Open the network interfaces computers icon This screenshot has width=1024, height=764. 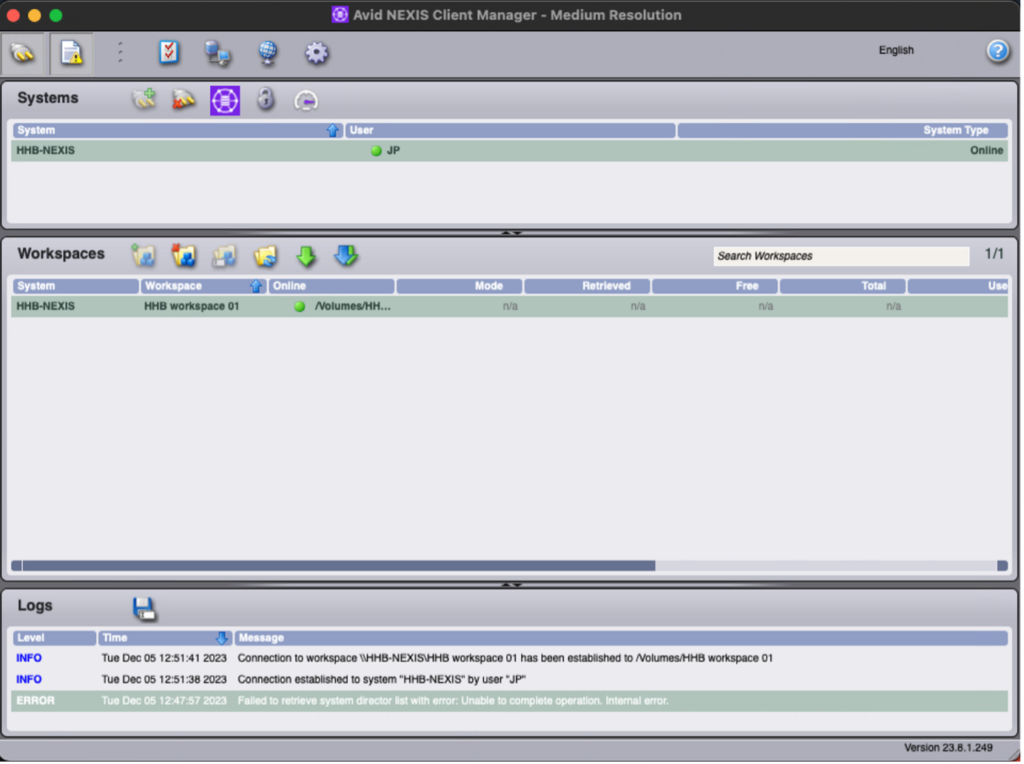point(217,53)
